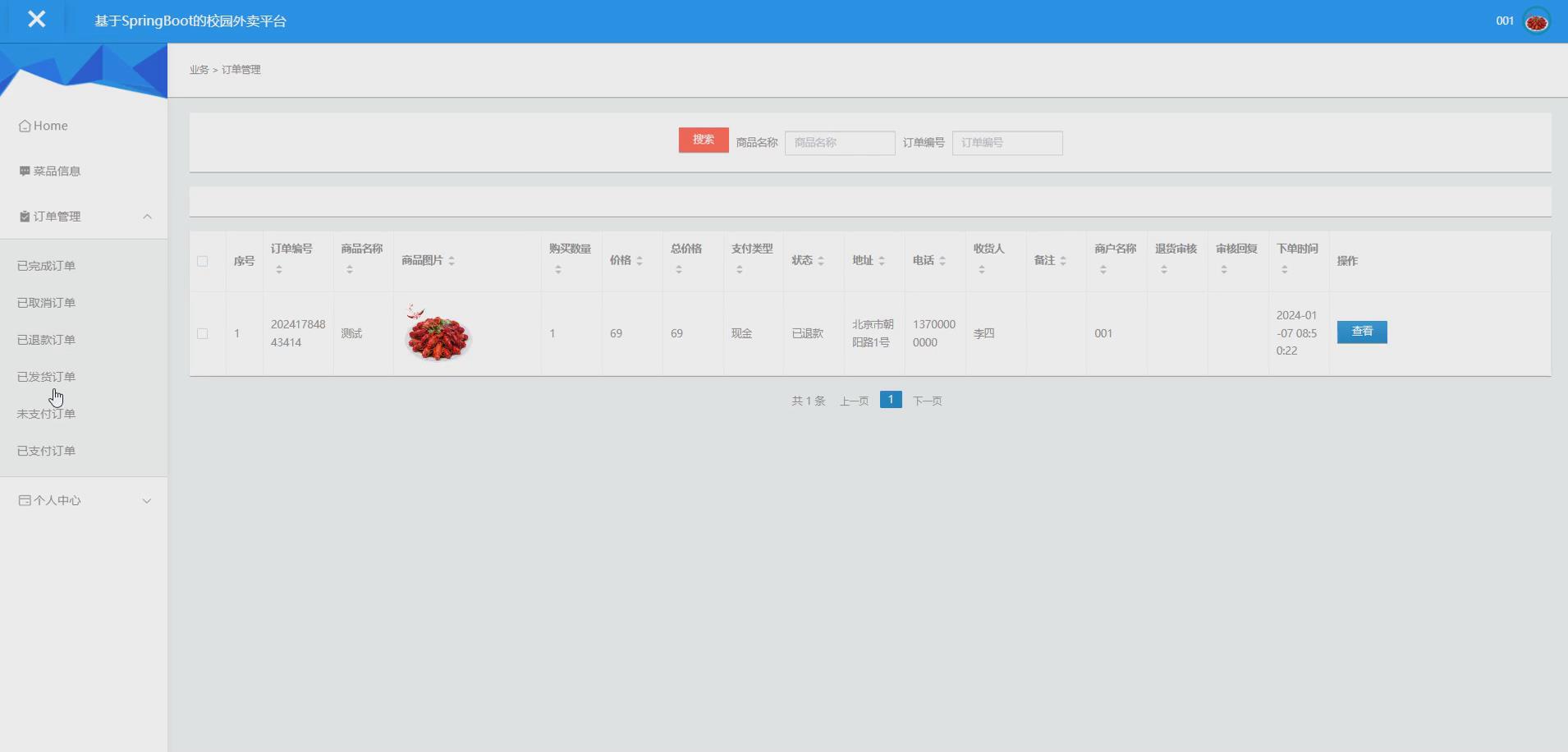Toggle the 状态 column sort order

tap(822, 260)
